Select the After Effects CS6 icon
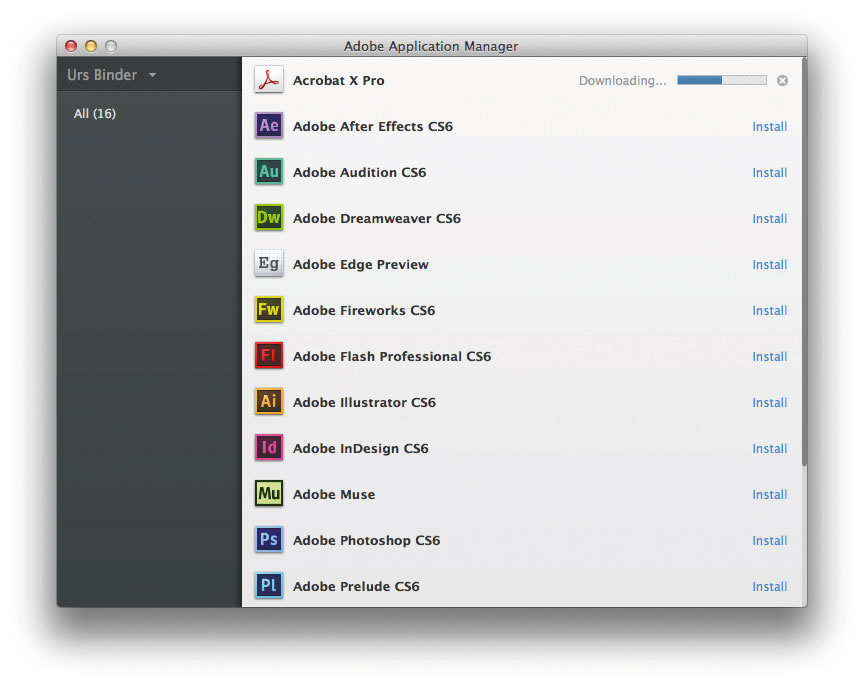Screen dimensions: 864x686 tap(268, 126)
